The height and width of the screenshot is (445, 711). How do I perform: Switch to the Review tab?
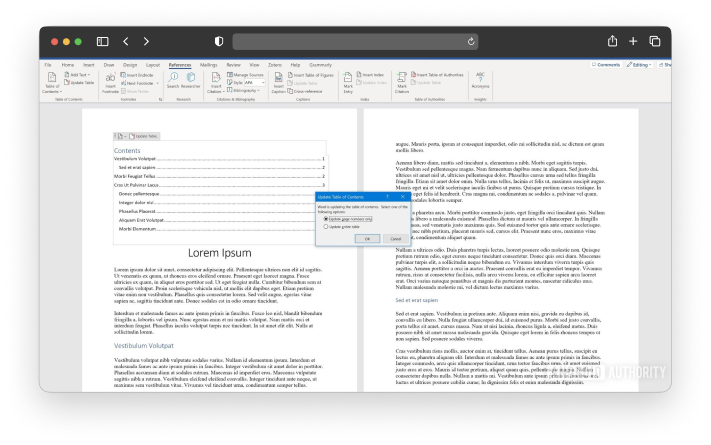pyautogui.click(x=234, y=65)
